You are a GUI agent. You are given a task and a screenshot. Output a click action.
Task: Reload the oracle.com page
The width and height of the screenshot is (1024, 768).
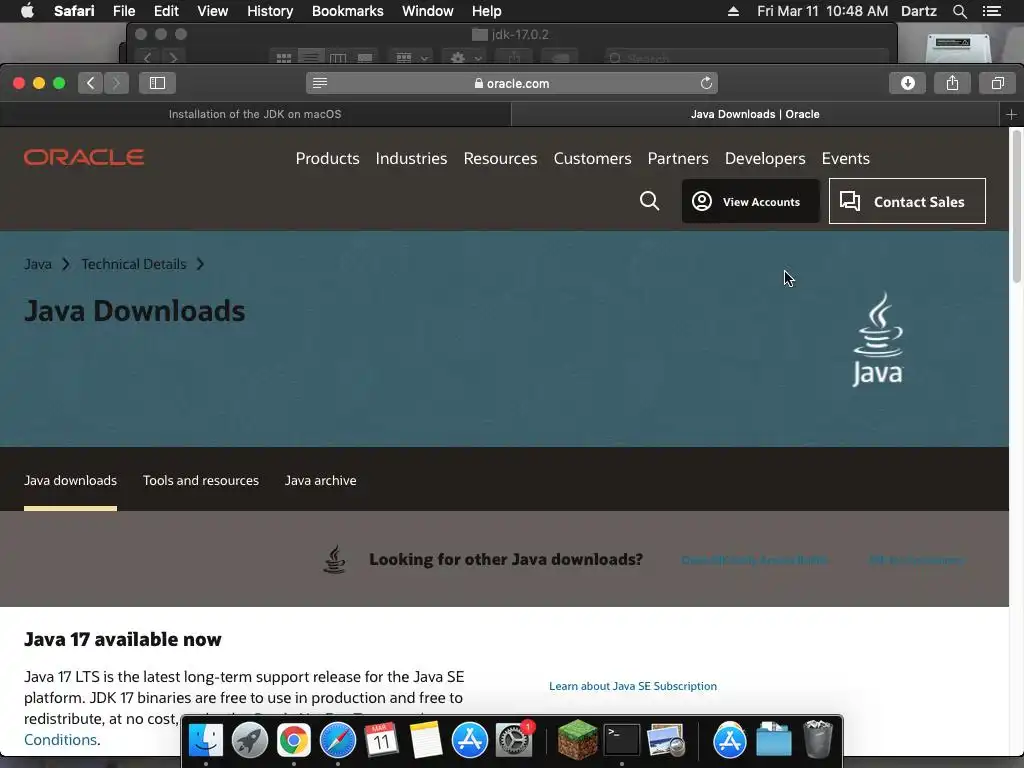point(706,83)
